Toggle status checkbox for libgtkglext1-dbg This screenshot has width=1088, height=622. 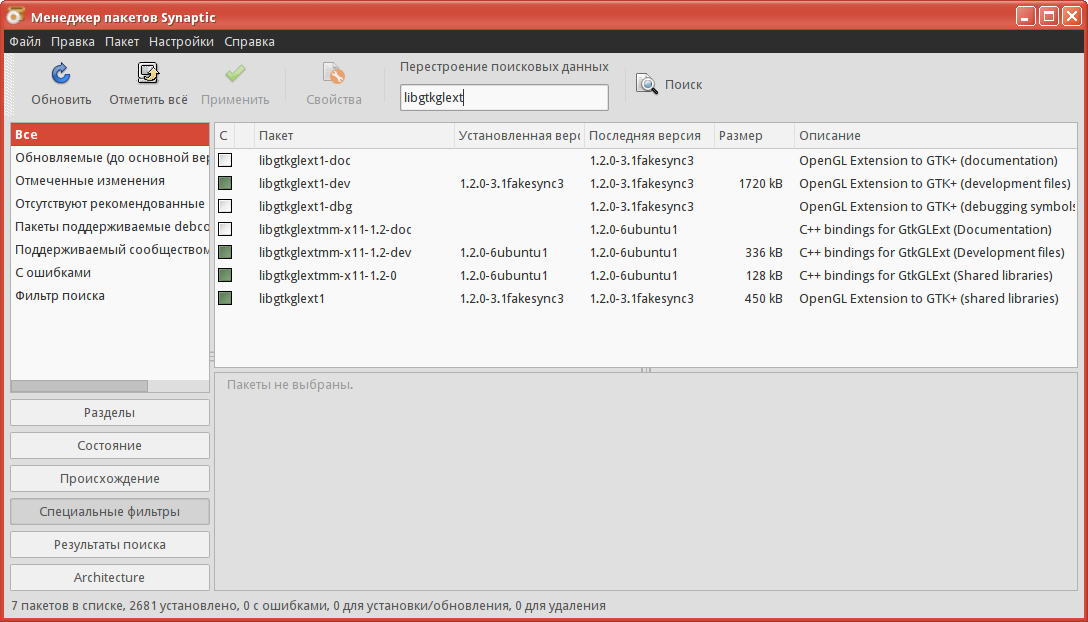coord(225,206)
